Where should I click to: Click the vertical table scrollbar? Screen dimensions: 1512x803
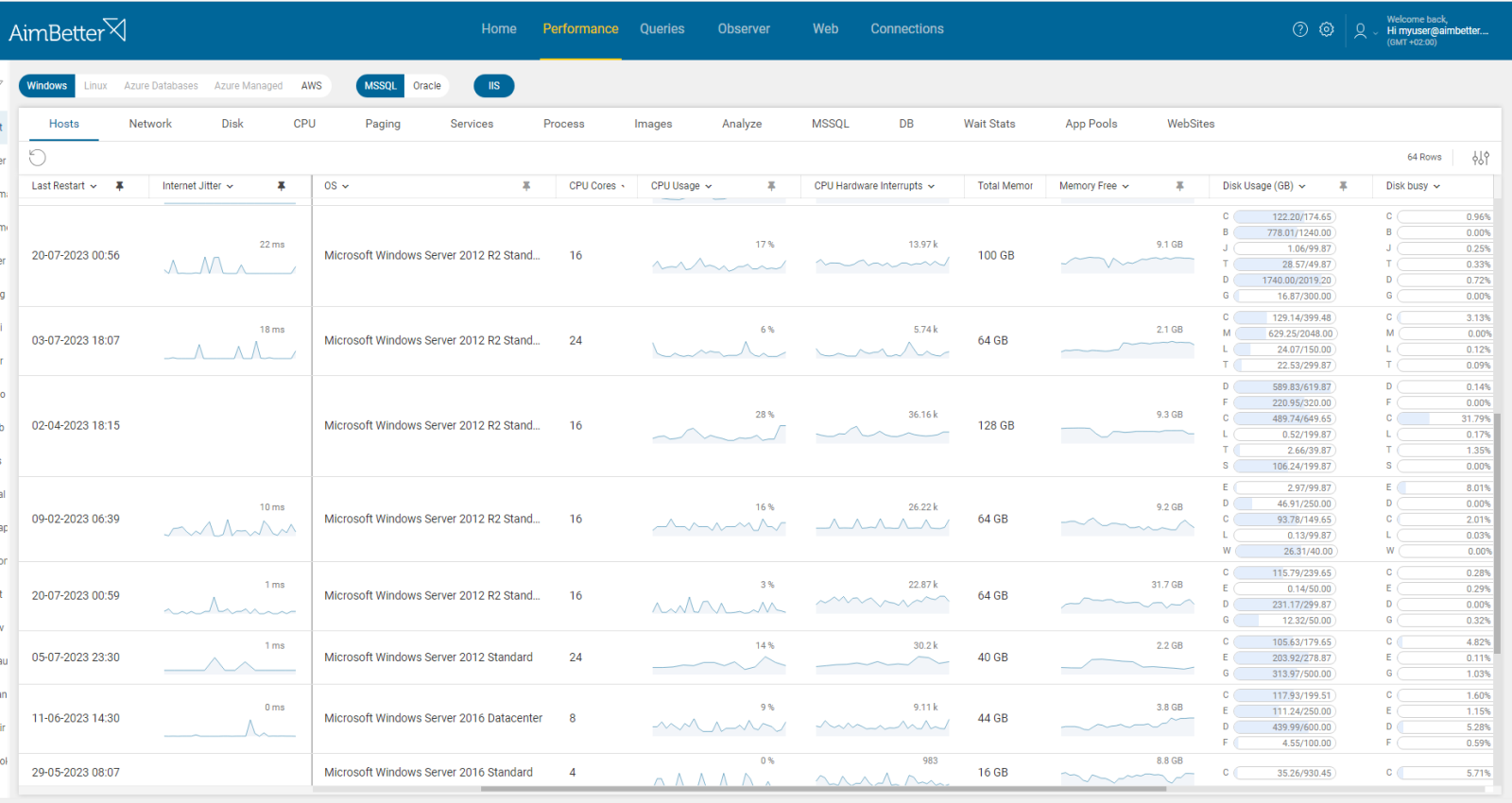pos(1497,534)
